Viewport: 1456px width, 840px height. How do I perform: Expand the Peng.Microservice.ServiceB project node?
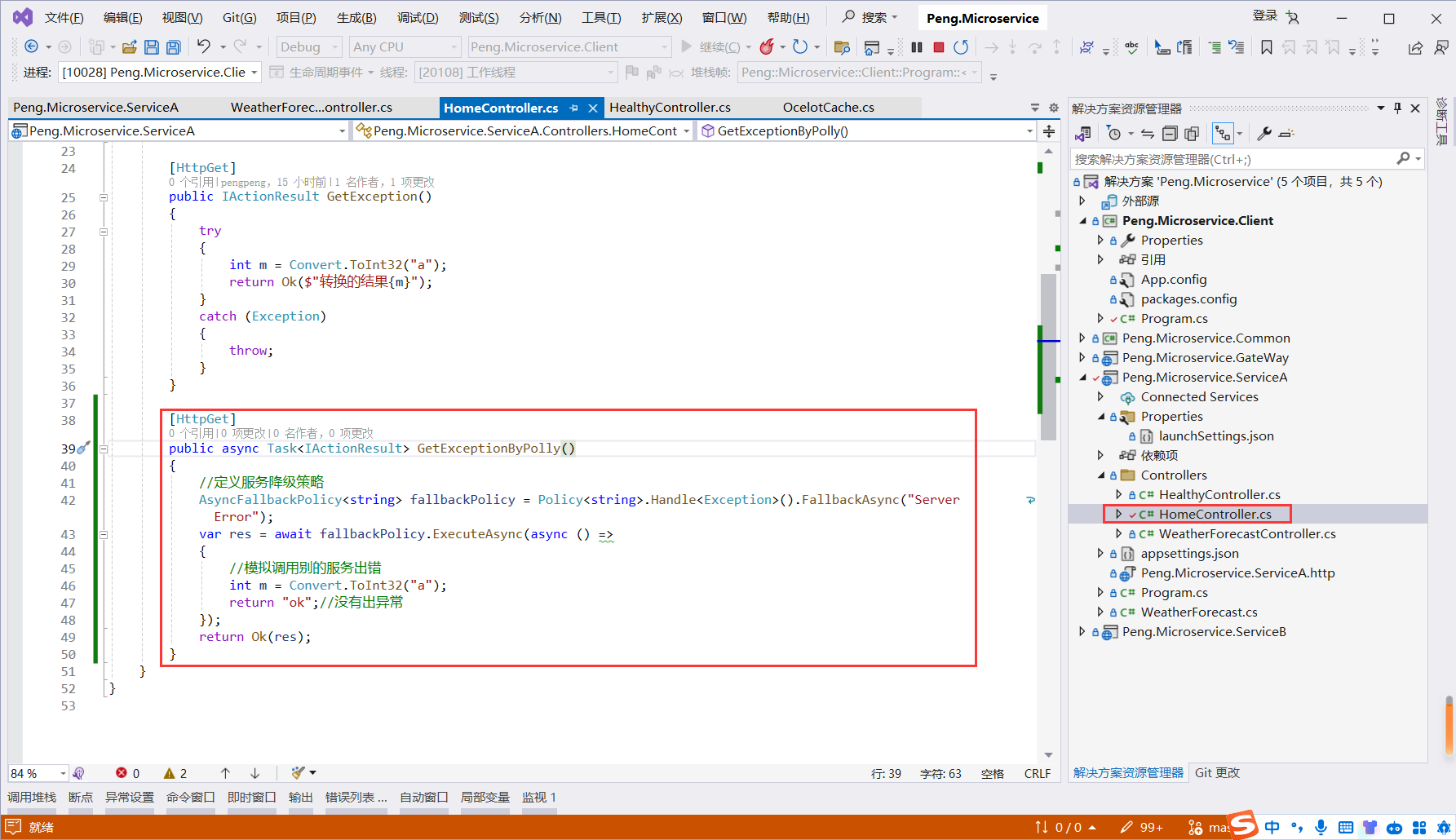pyautogui.click(x=1082, y=632)
